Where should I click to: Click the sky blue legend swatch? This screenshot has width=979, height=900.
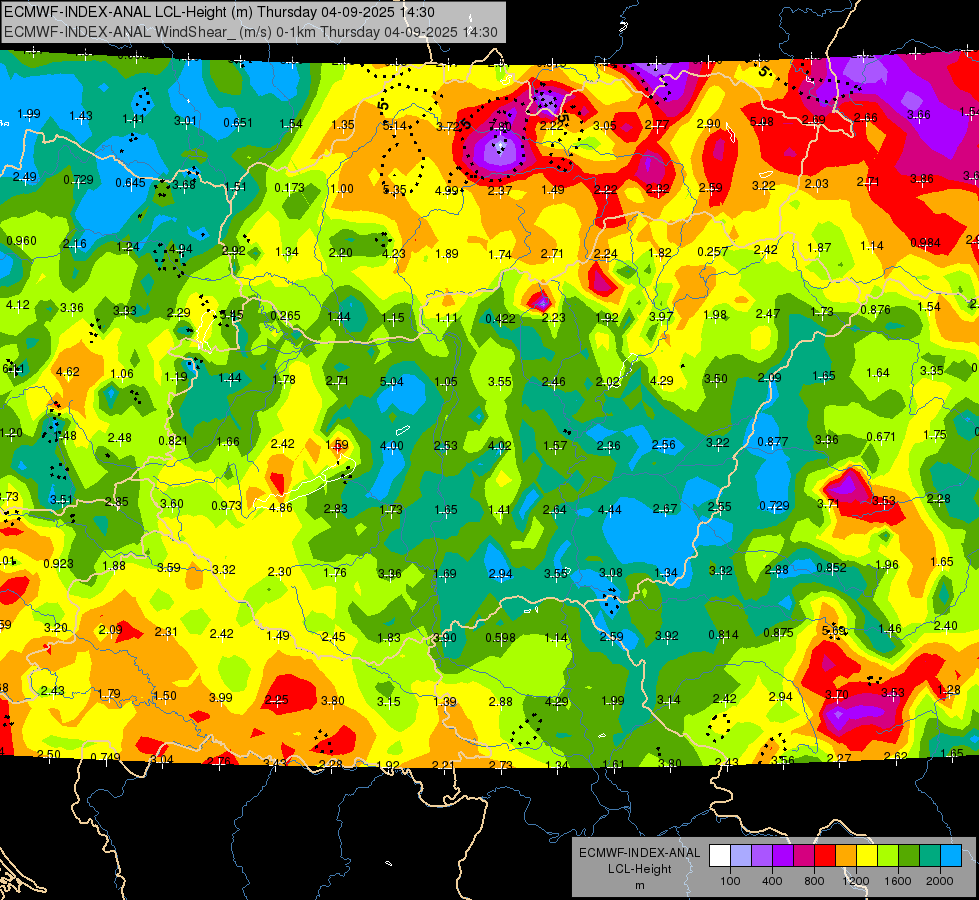[951, 856]
